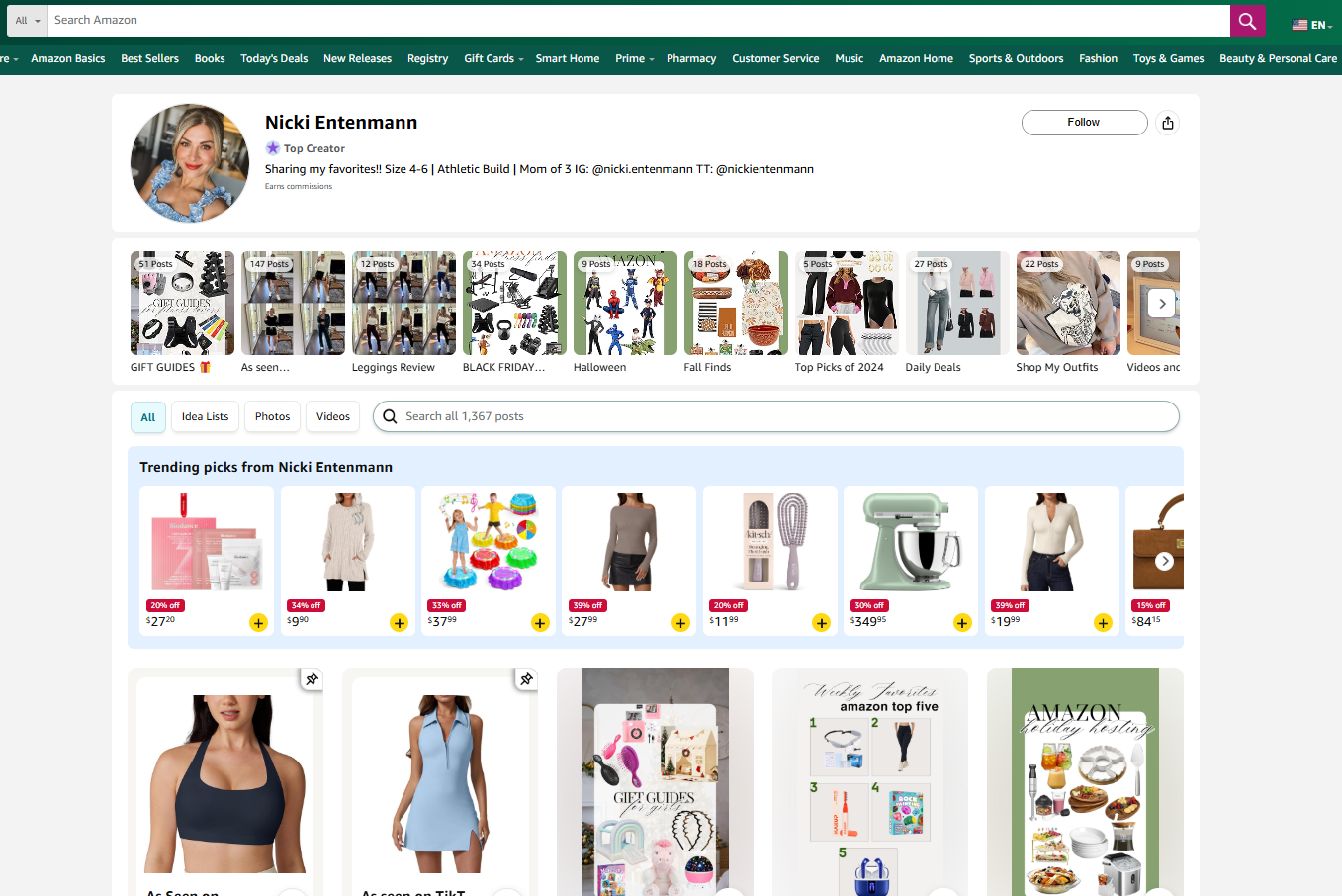Open Best Sellers in navigation bar
The height and width of the screenshot is (896, 1342).
[150, 58]
